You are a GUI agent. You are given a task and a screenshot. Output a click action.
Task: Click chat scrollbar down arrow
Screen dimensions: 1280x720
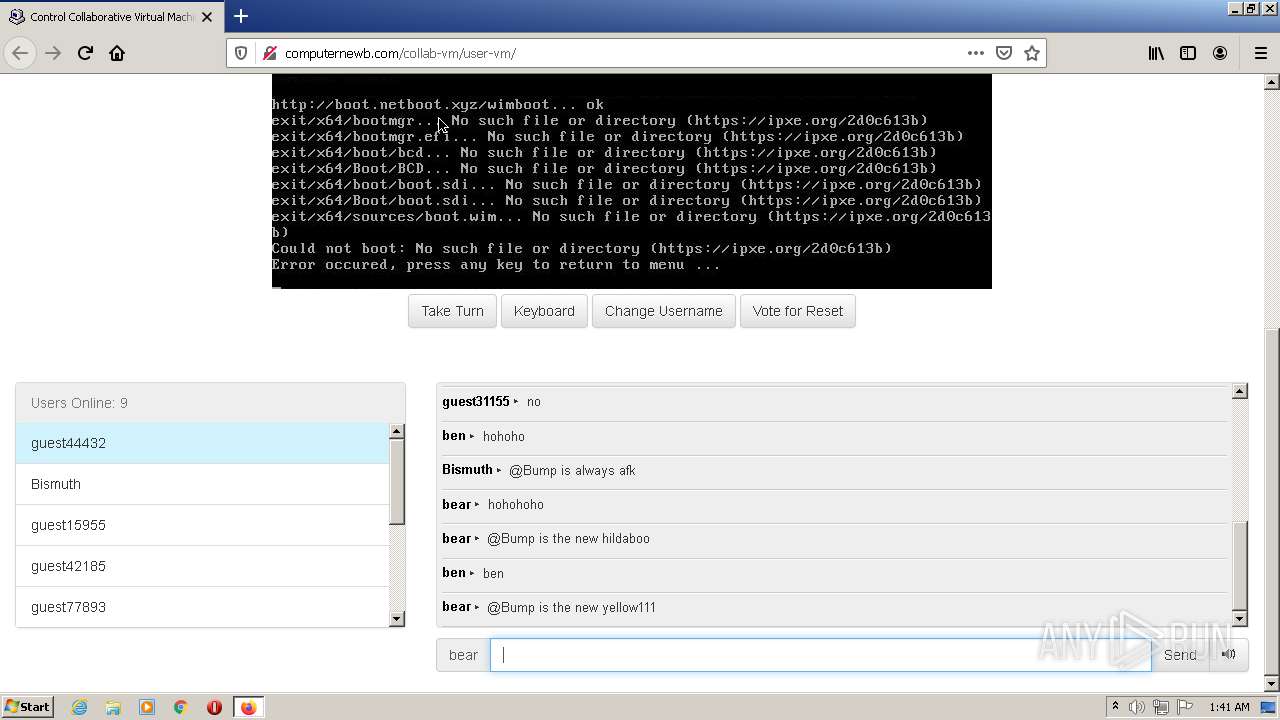click(1240, 619)
